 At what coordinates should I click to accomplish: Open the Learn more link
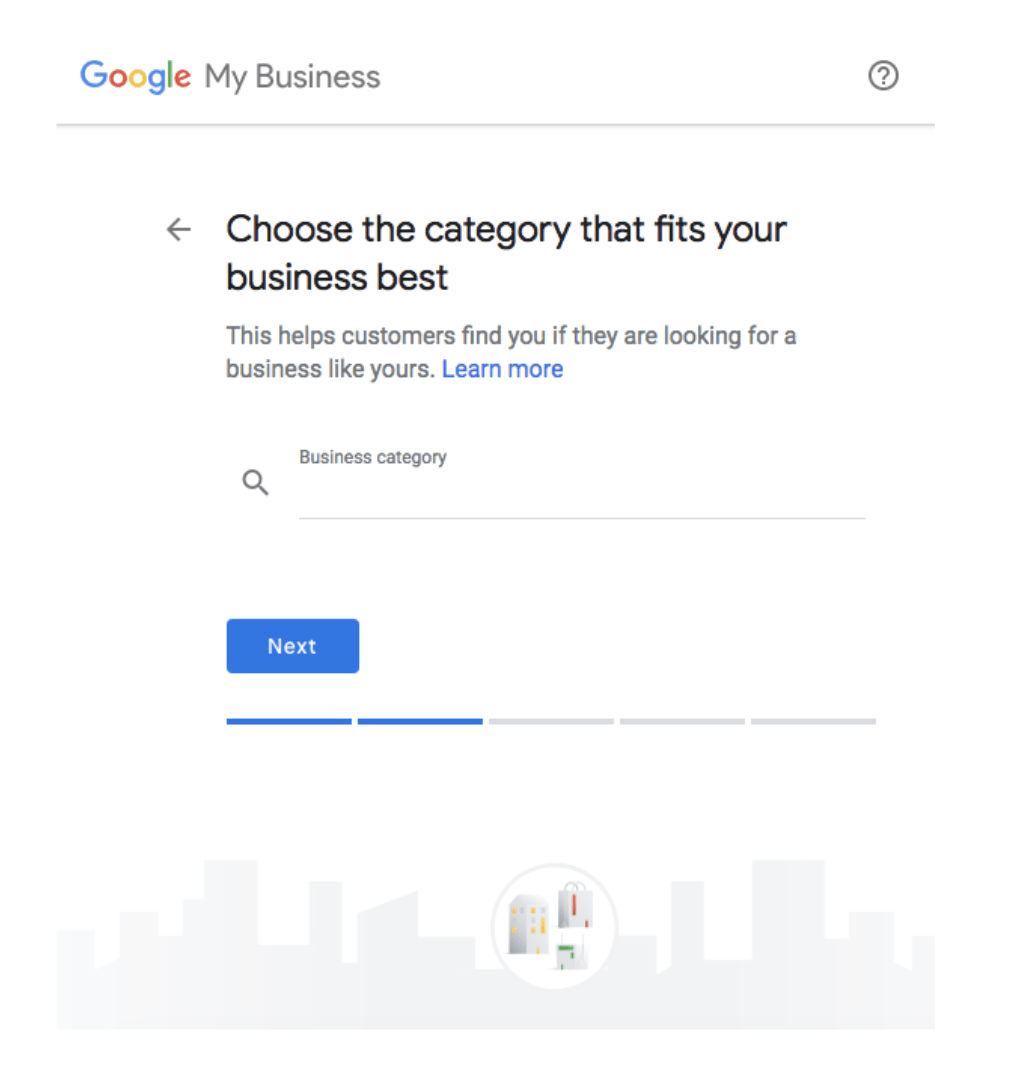[502, 369]
